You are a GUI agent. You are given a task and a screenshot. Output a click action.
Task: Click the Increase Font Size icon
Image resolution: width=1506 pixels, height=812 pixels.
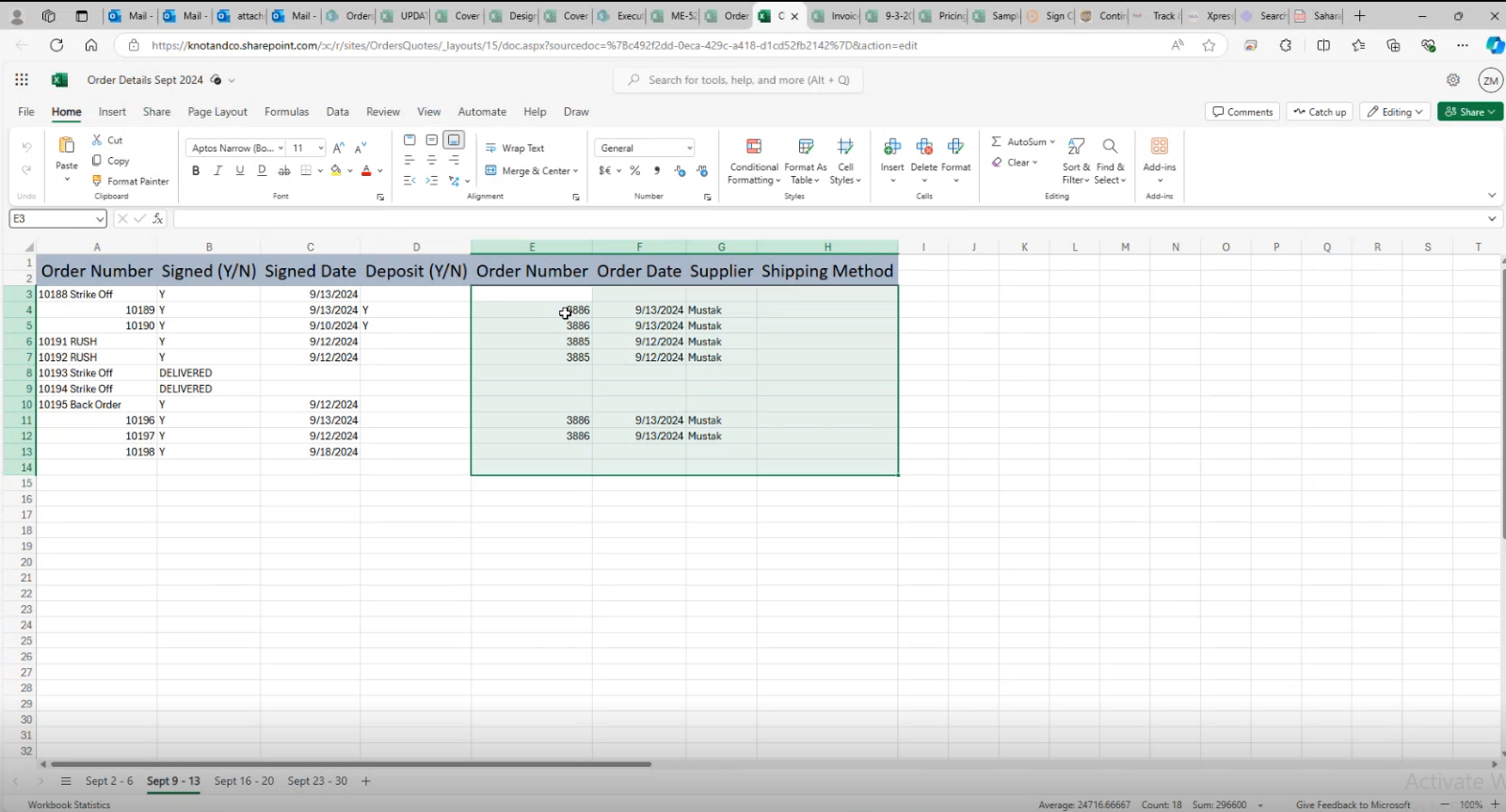pyautogui.click(x=339, y=148)
